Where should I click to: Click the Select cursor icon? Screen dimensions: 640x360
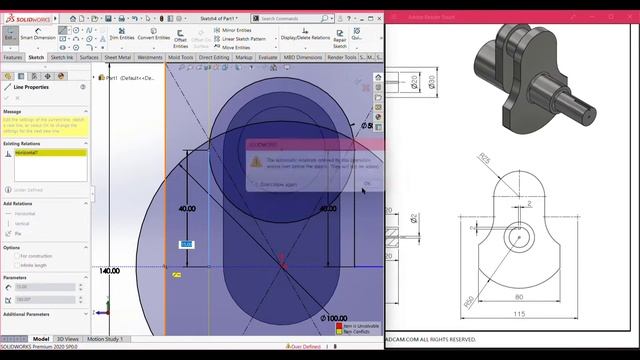click(148, 19)
